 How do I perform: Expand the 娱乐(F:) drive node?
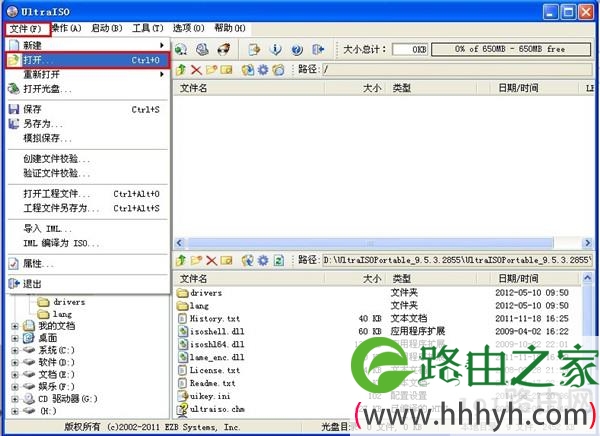pos(15,387)
